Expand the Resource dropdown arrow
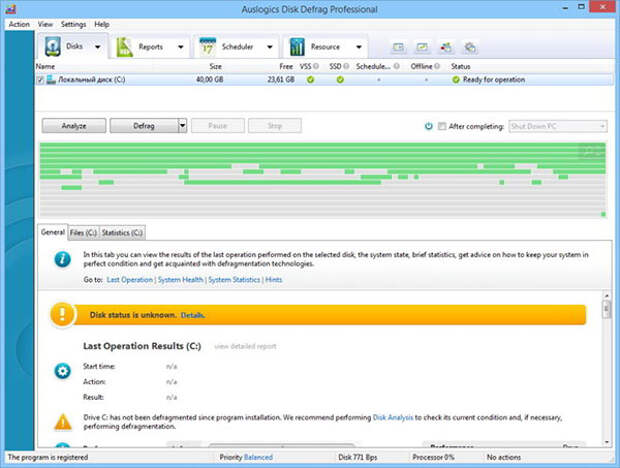This screenshot has height=468, width=620. pos(359,47)
